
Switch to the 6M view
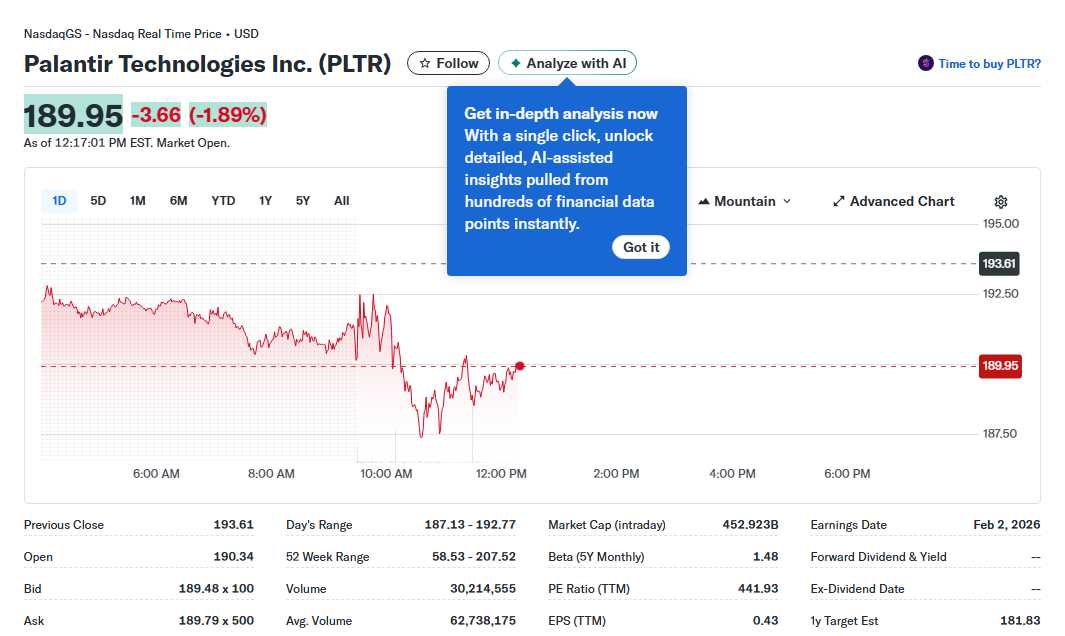point(178,200)
